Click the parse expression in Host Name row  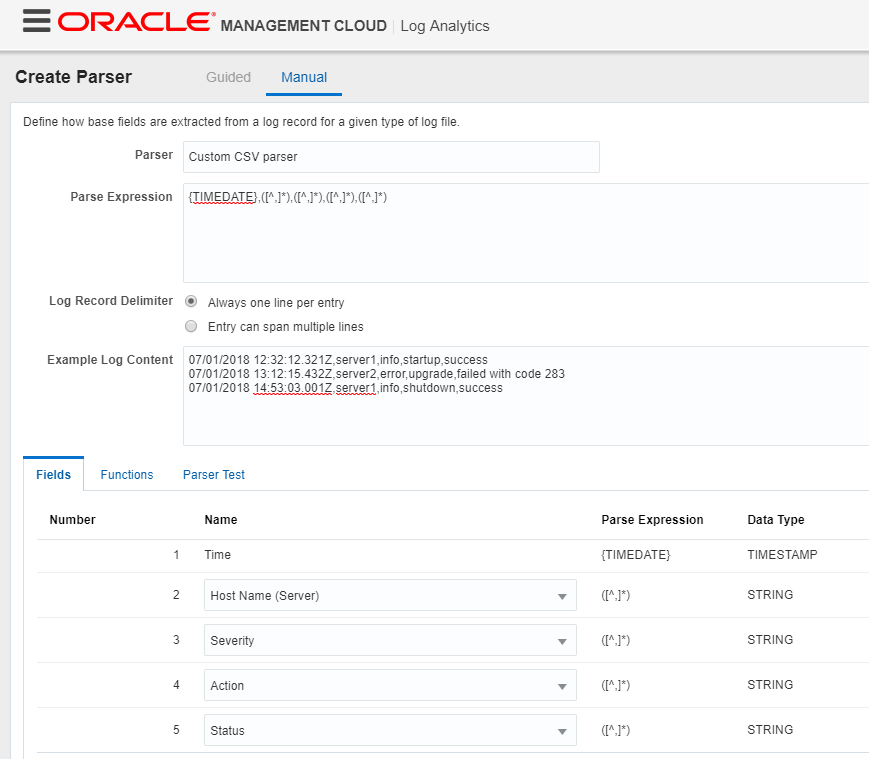click(x=616, y=595)
